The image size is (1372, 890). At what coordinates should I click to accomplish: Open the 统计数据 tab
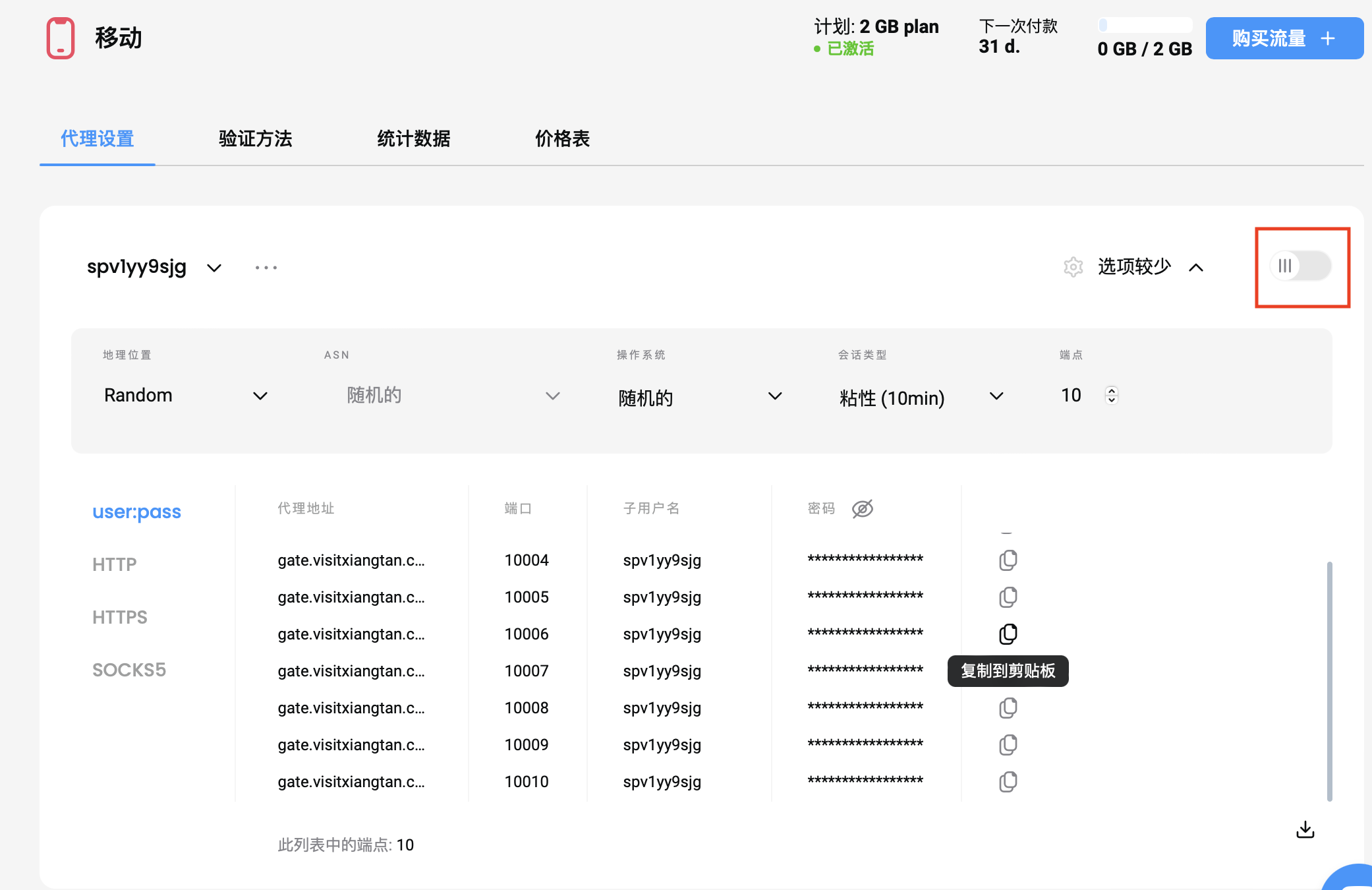click(414, 139)
